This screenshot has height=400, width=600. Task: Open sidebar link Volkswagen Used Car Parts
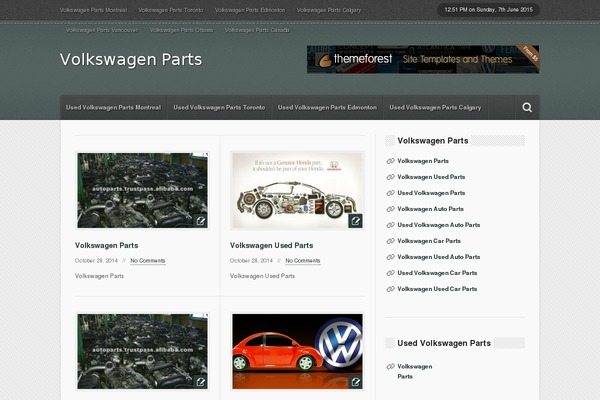pos(437,289)
